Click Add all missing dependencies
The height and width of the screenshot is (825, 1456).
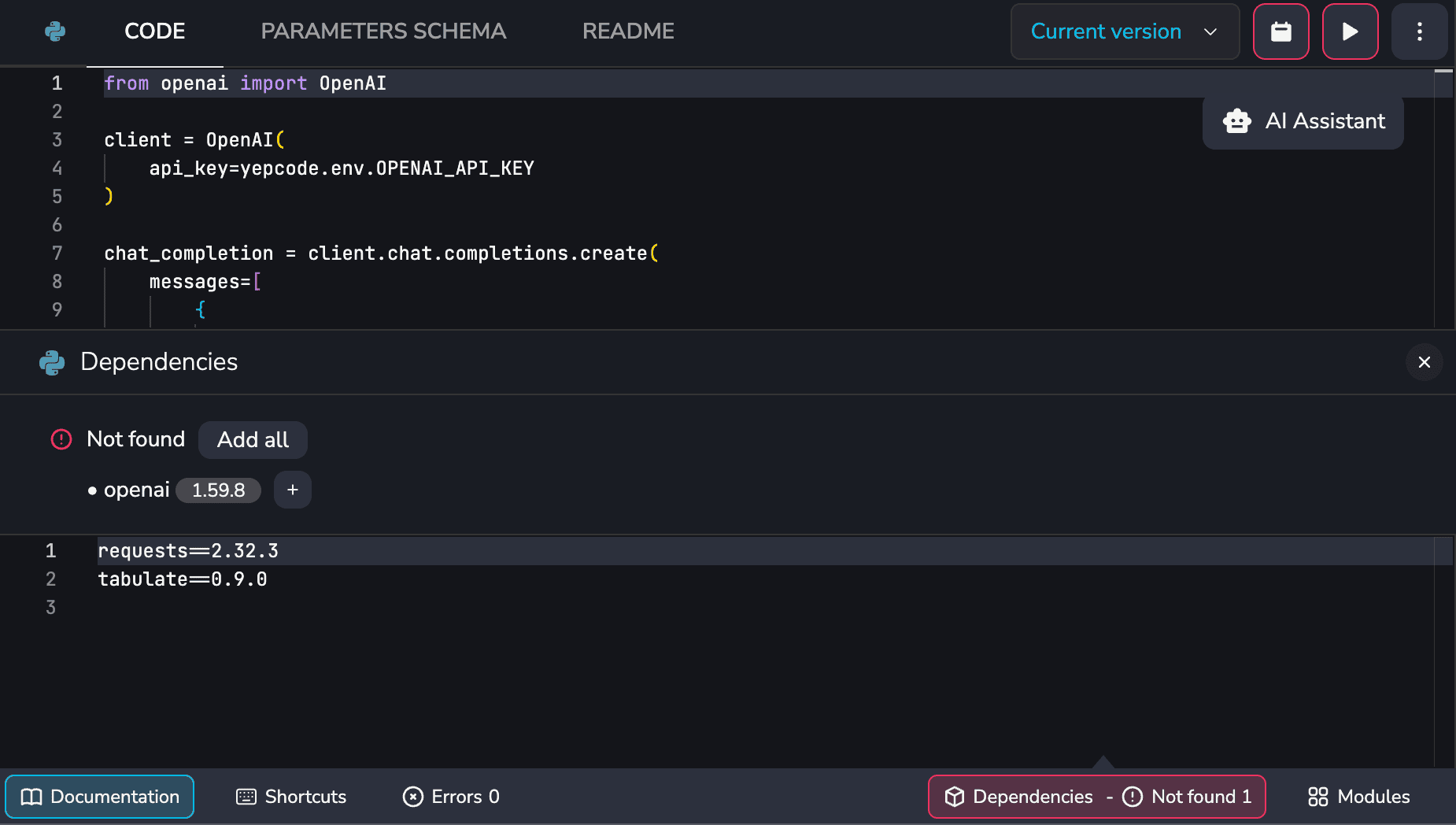(x=253, y=439)
